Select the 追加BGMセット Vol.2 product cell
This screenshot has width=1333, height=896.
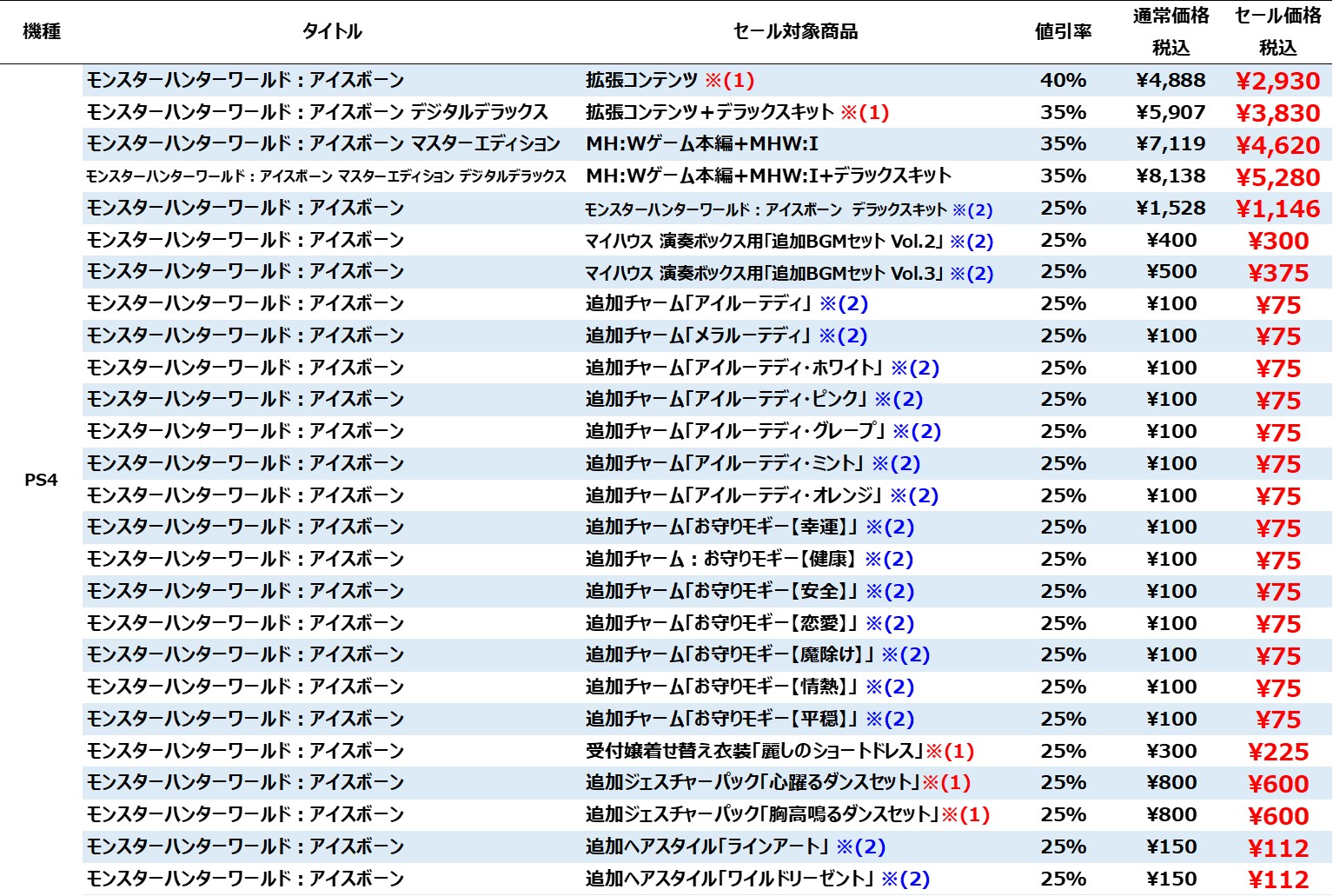(x=789, y=241)
